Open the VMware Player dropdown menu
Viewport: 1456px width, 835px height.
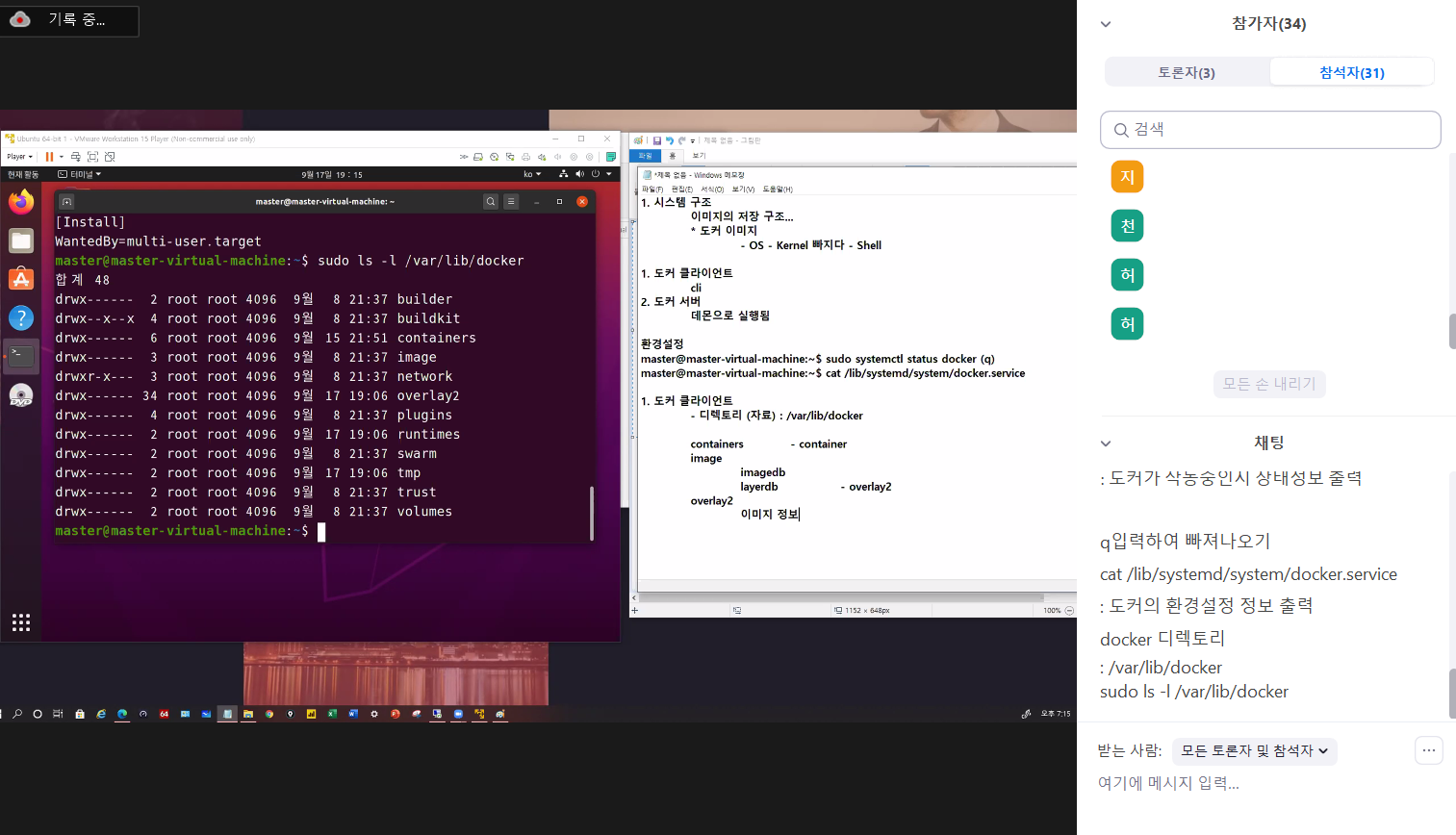pos(19,157)
